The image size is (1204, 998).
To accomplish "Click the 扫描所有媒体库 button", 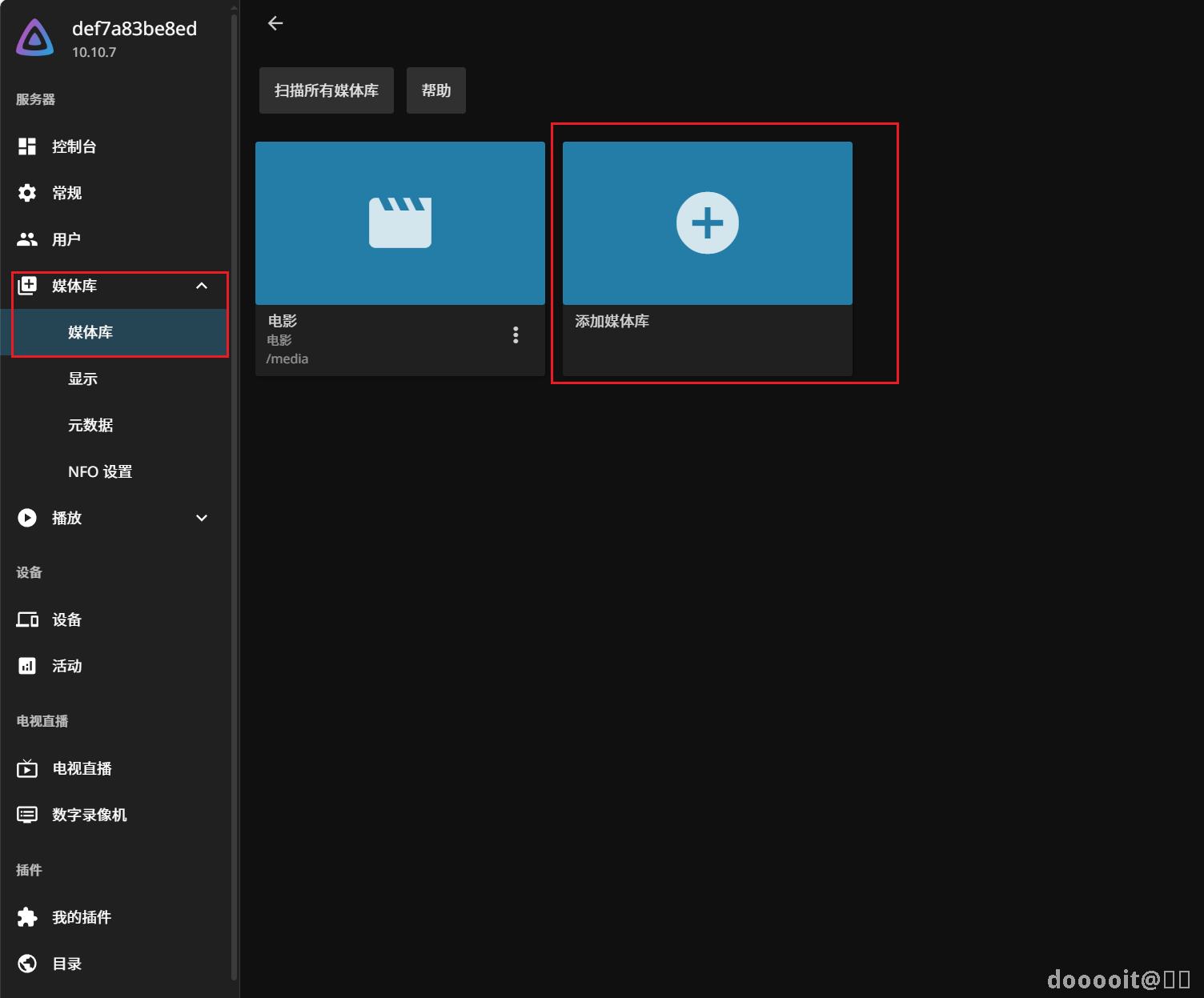I will pyautogui.click(x=327, y=90).
